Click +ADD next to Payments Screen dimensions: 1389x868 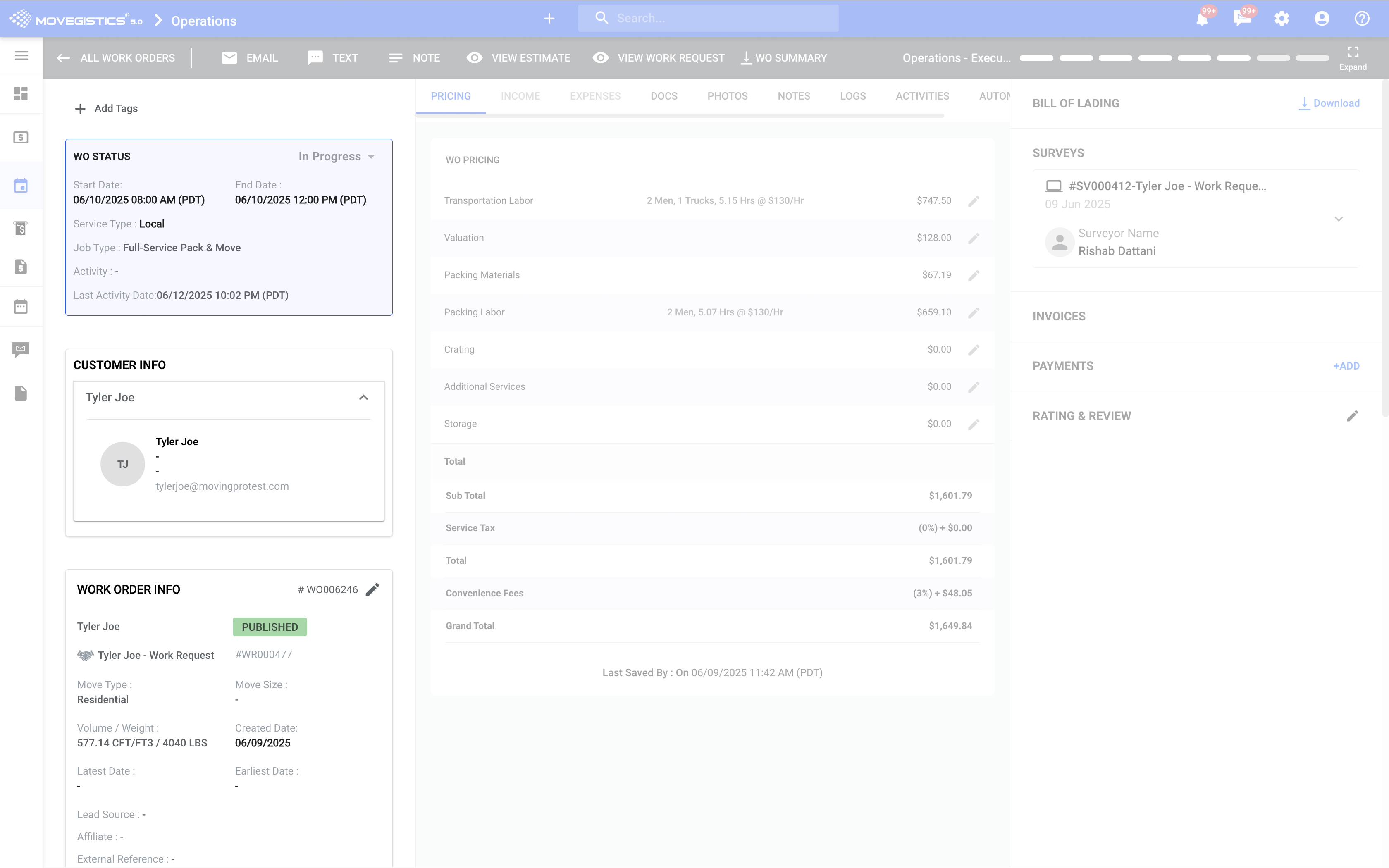(1346, 366)
